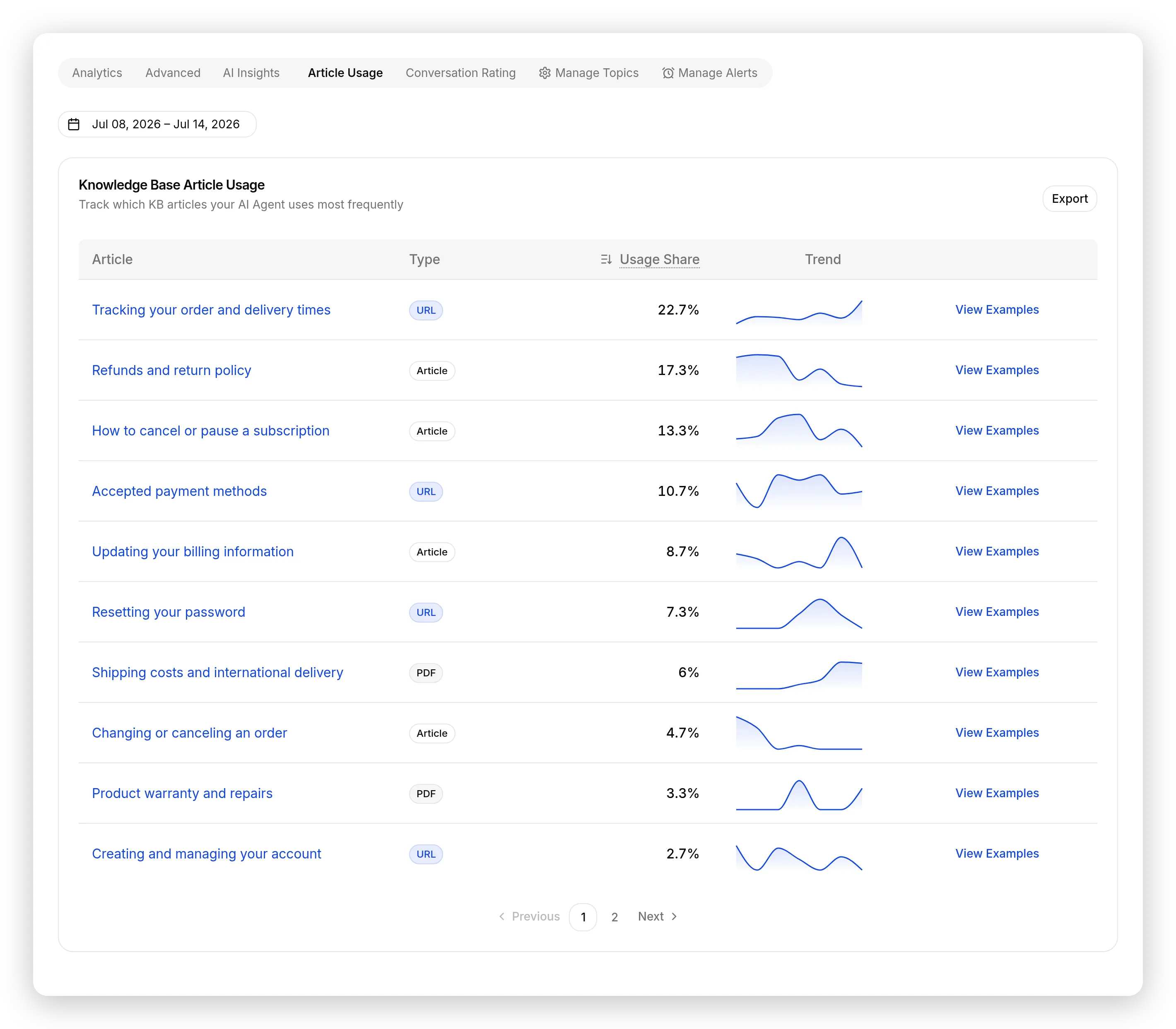Screen dimensions: 1176x1029
Task: Go to page 2 in pagination
Action: [614, 917]
